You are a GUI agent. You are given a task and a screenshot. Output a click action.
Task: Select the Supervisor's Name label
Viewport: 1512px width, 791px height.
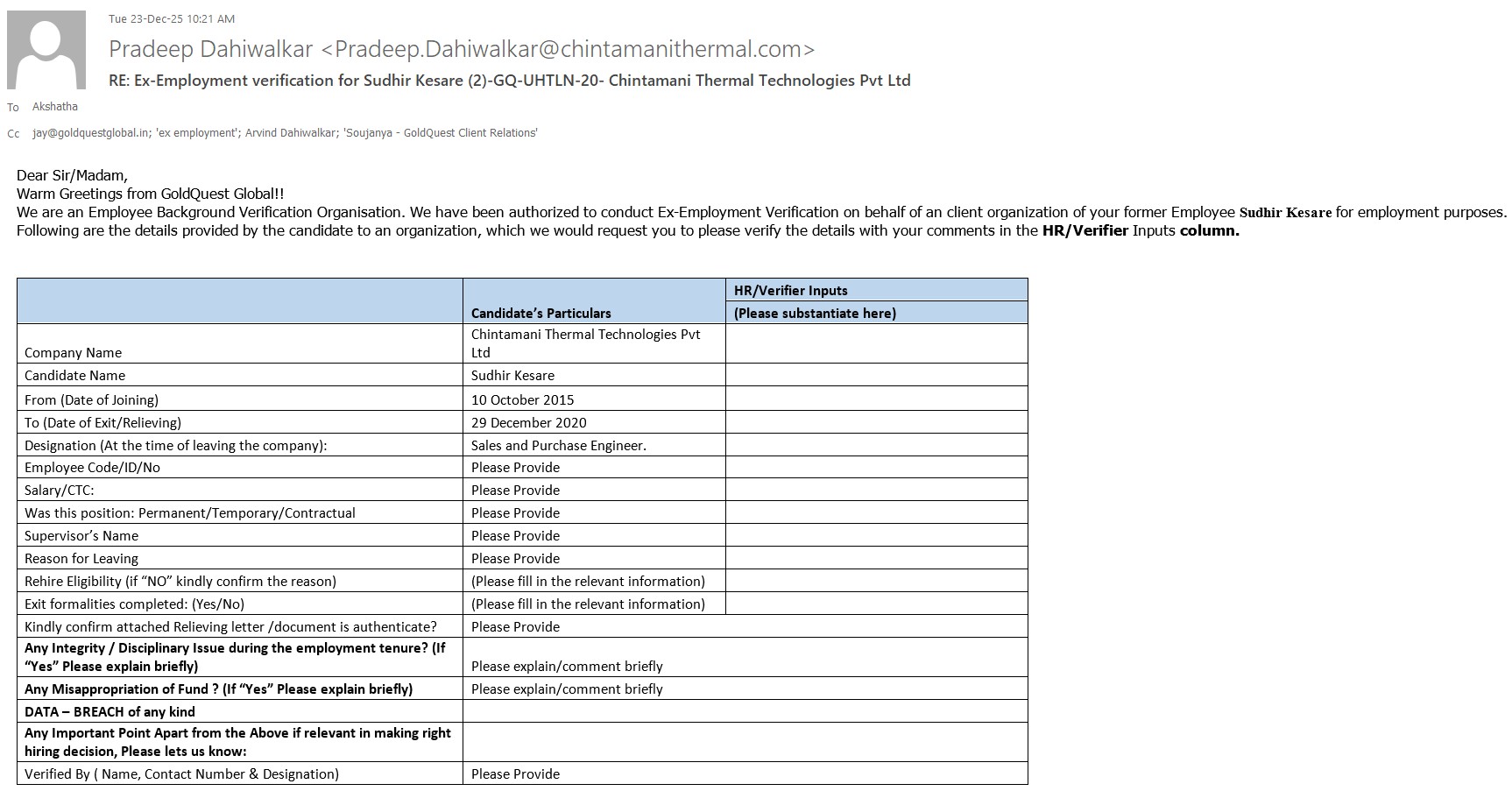[81, 535]
